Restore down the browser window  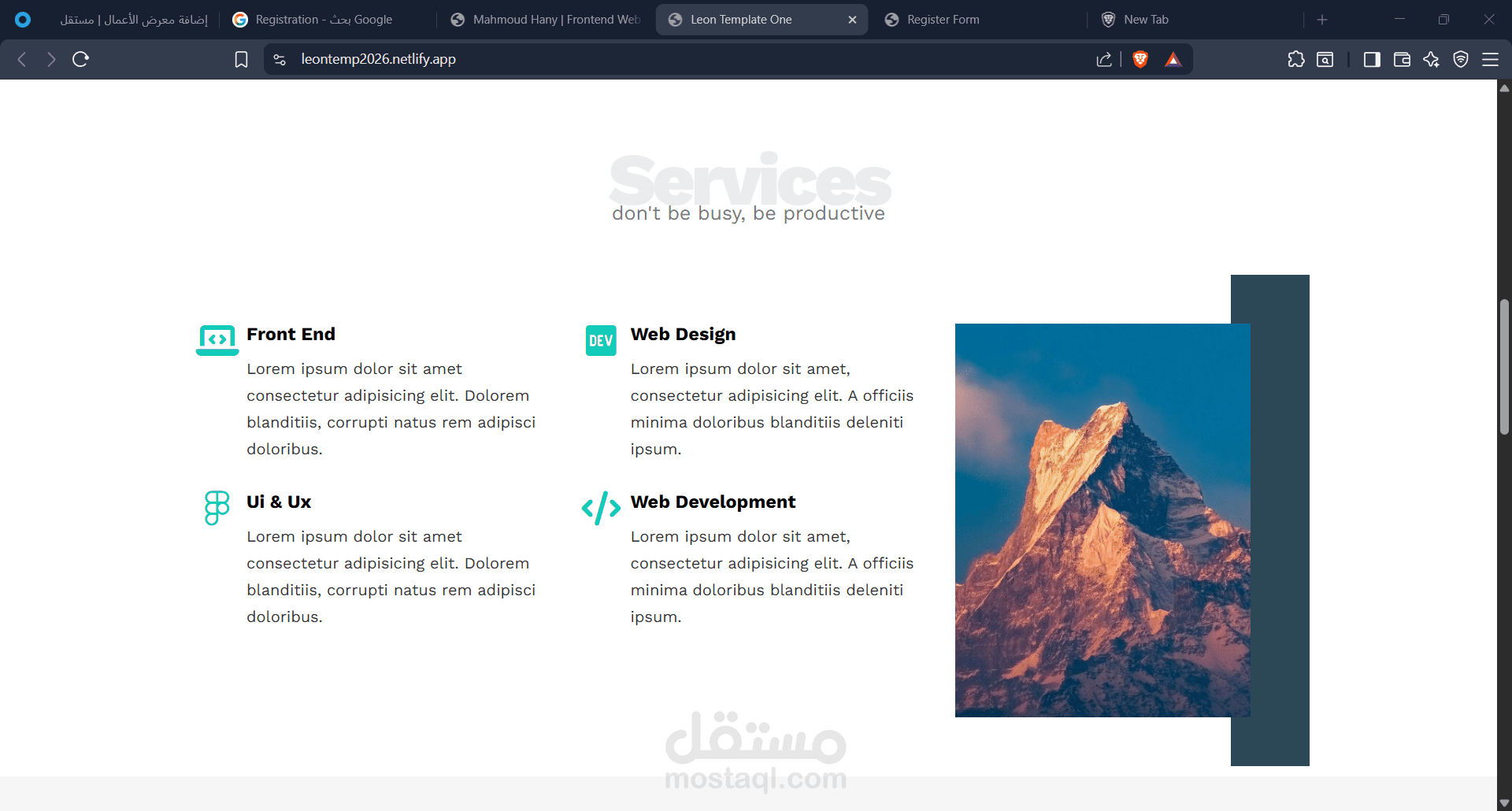1443,20
